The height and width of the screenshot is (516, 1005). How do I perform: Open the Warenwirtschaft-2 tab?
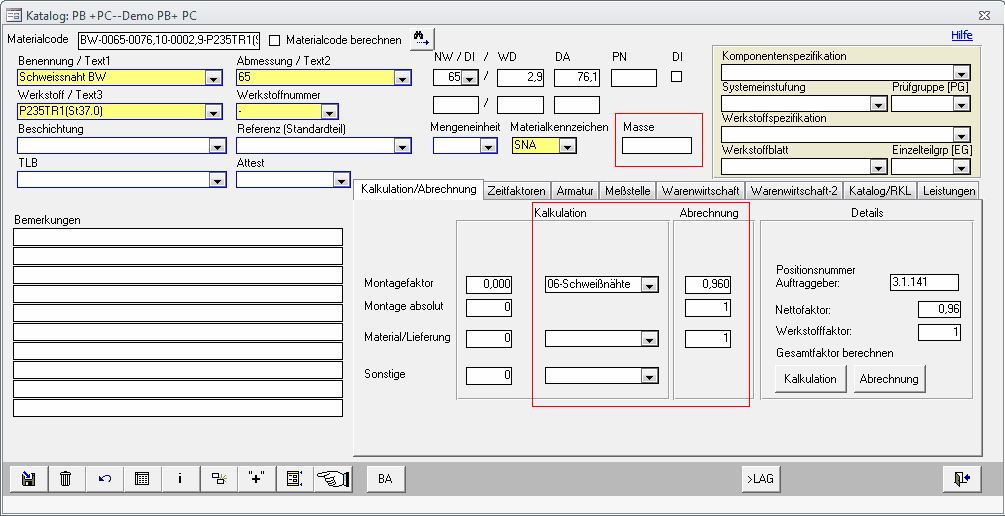pyautogui.click(x=794, y=190)
